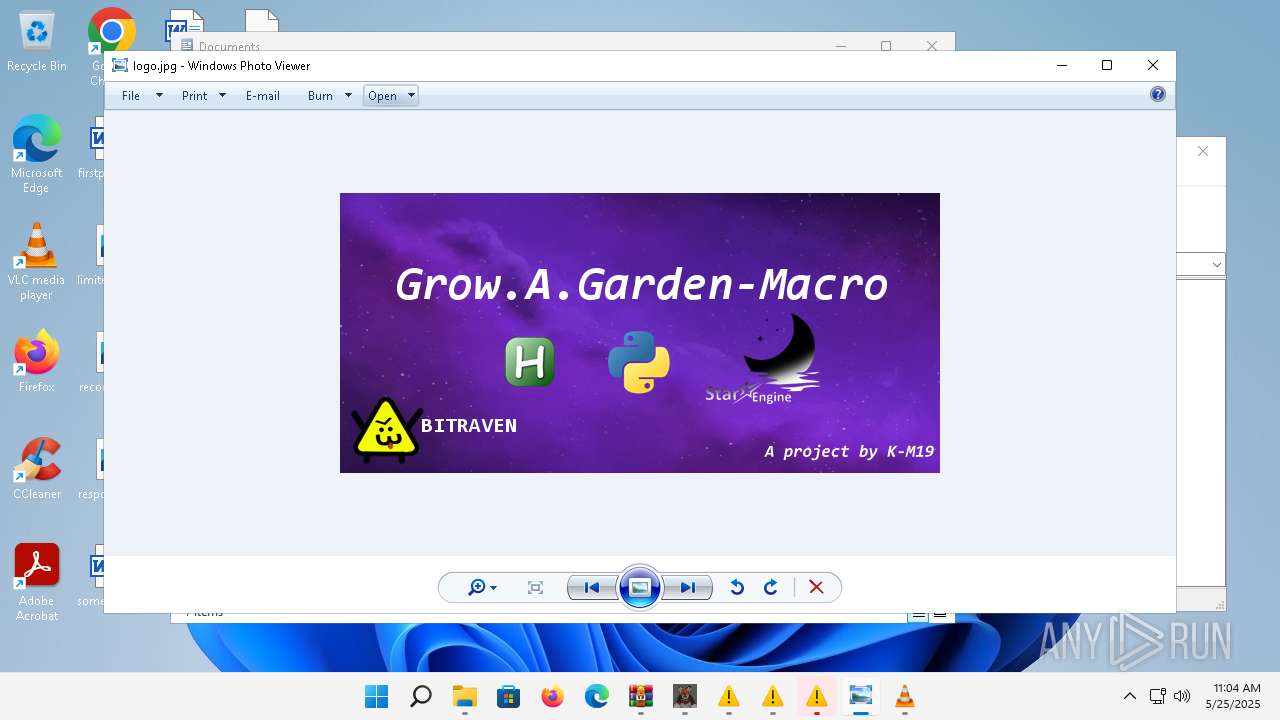The width and height of the screenshot is (1280, 720).
Task: Click the logo.jpg image preview
Action: click(x=640, y=333)
